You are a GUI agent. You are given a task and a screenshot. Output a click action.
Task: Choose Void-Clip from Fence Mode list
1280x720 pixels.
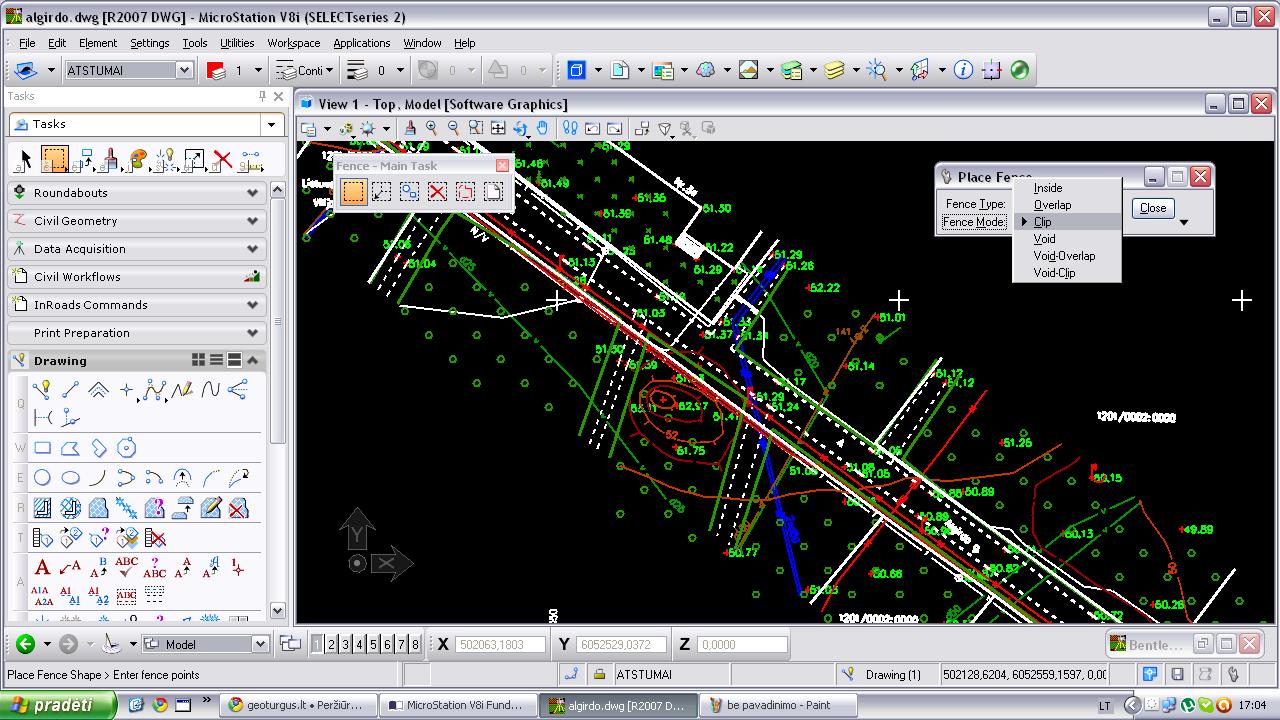point(1054,273)
